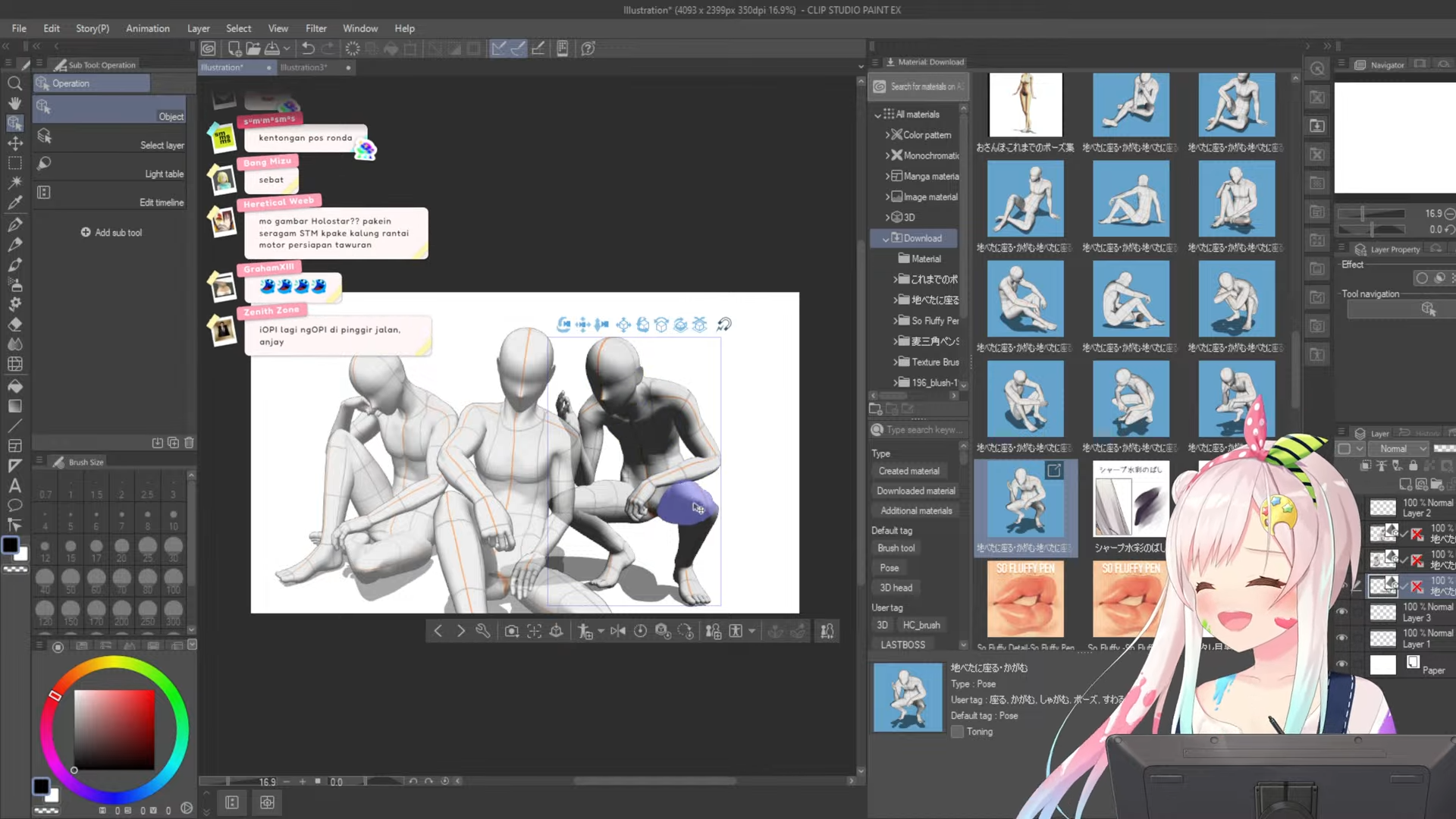Viewport: 1456px width, 819px height.
Task: Select the Zoom magnifier tool
Action: 14,83
